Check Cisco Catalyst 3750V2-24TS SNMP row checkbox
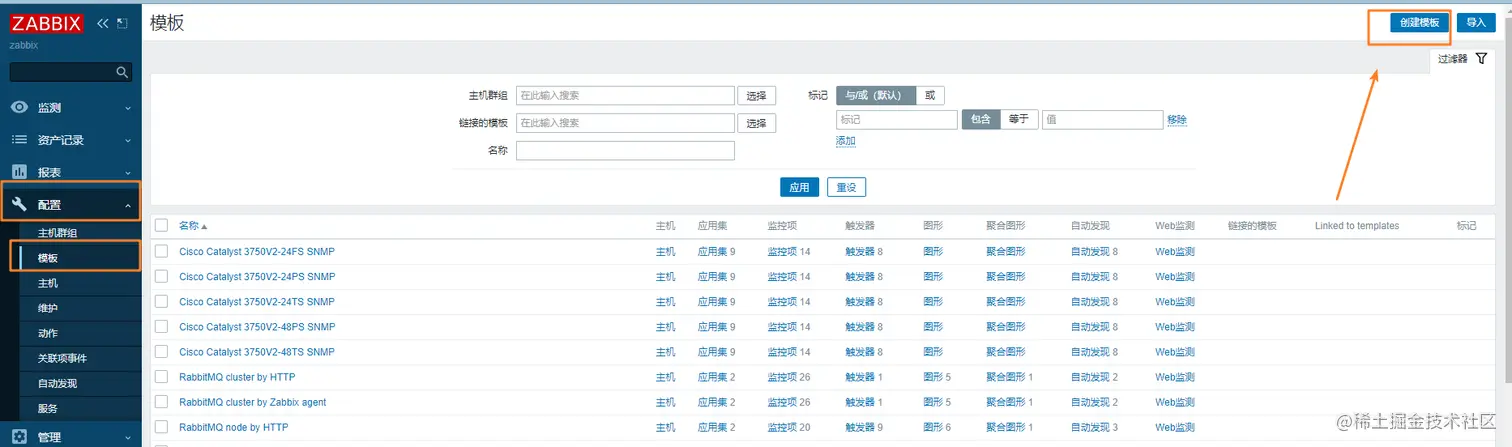Image resolution: width=1512 pixels, height=447 pixels. click(x=161, y=301)
